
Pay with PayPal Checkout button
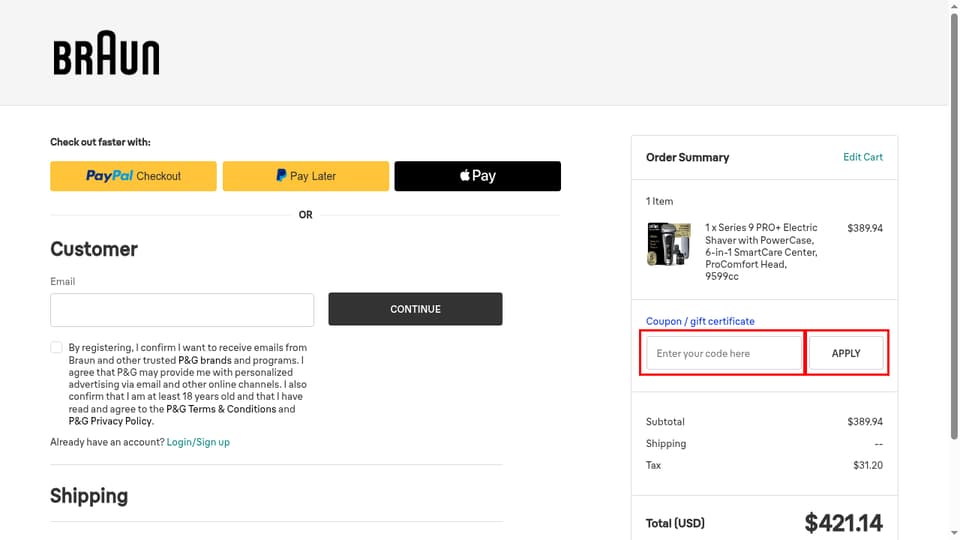click(x=133, y=176)
